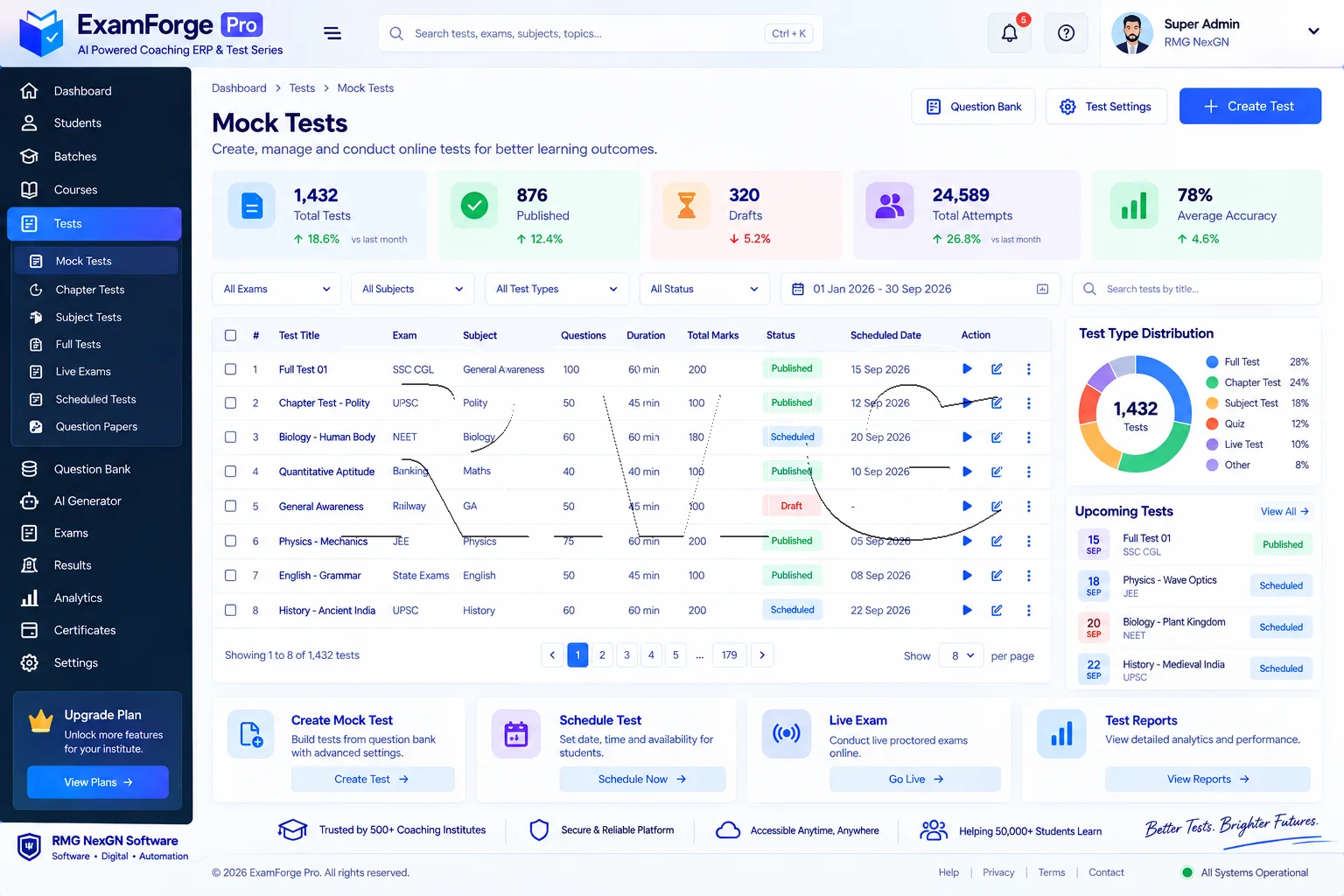1344x896 pixels.
Task: Play the English - Grammar test
Action: click(x=967, y=576)
